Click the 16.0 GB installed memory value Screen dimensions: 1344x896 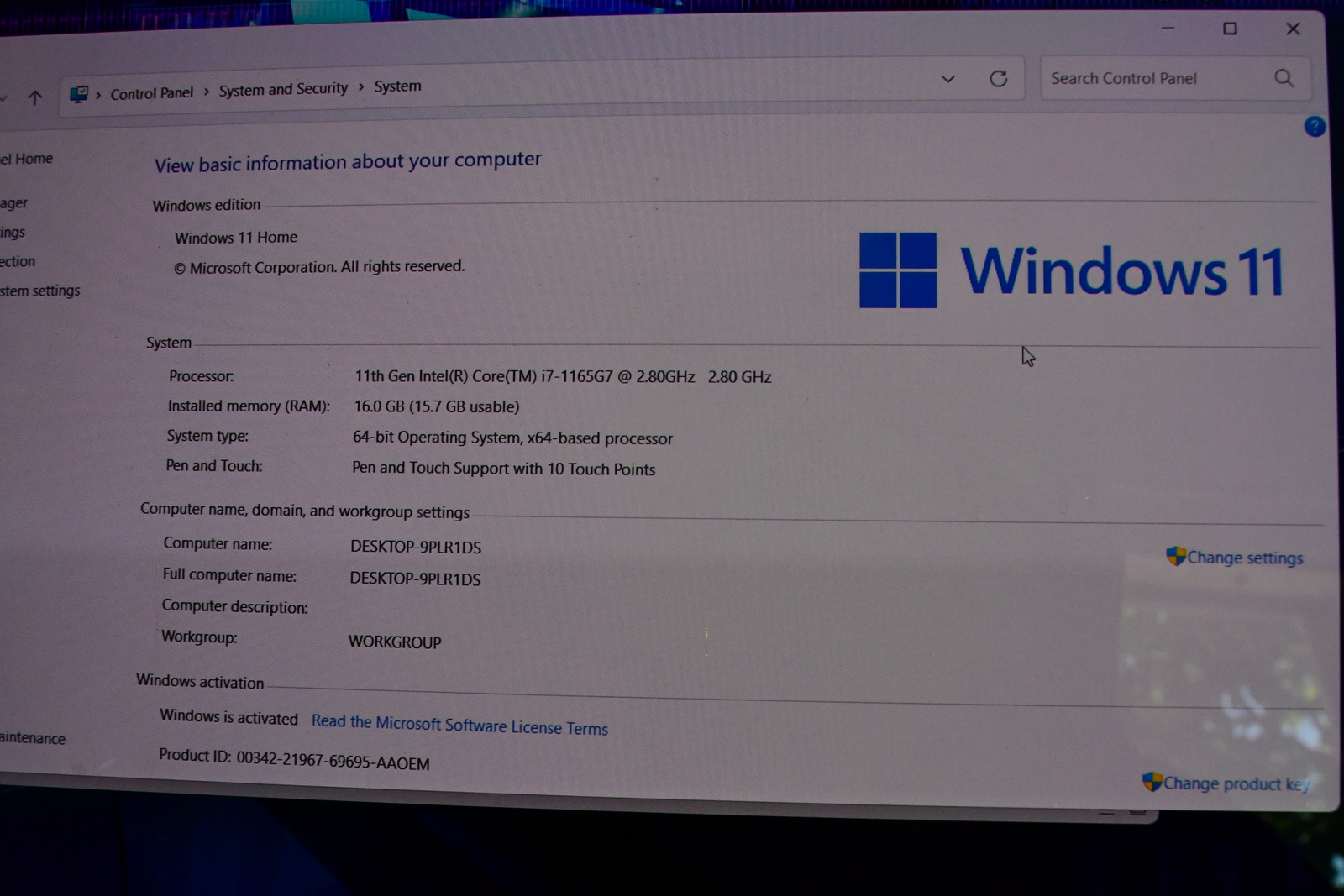(x=436, y=406)
